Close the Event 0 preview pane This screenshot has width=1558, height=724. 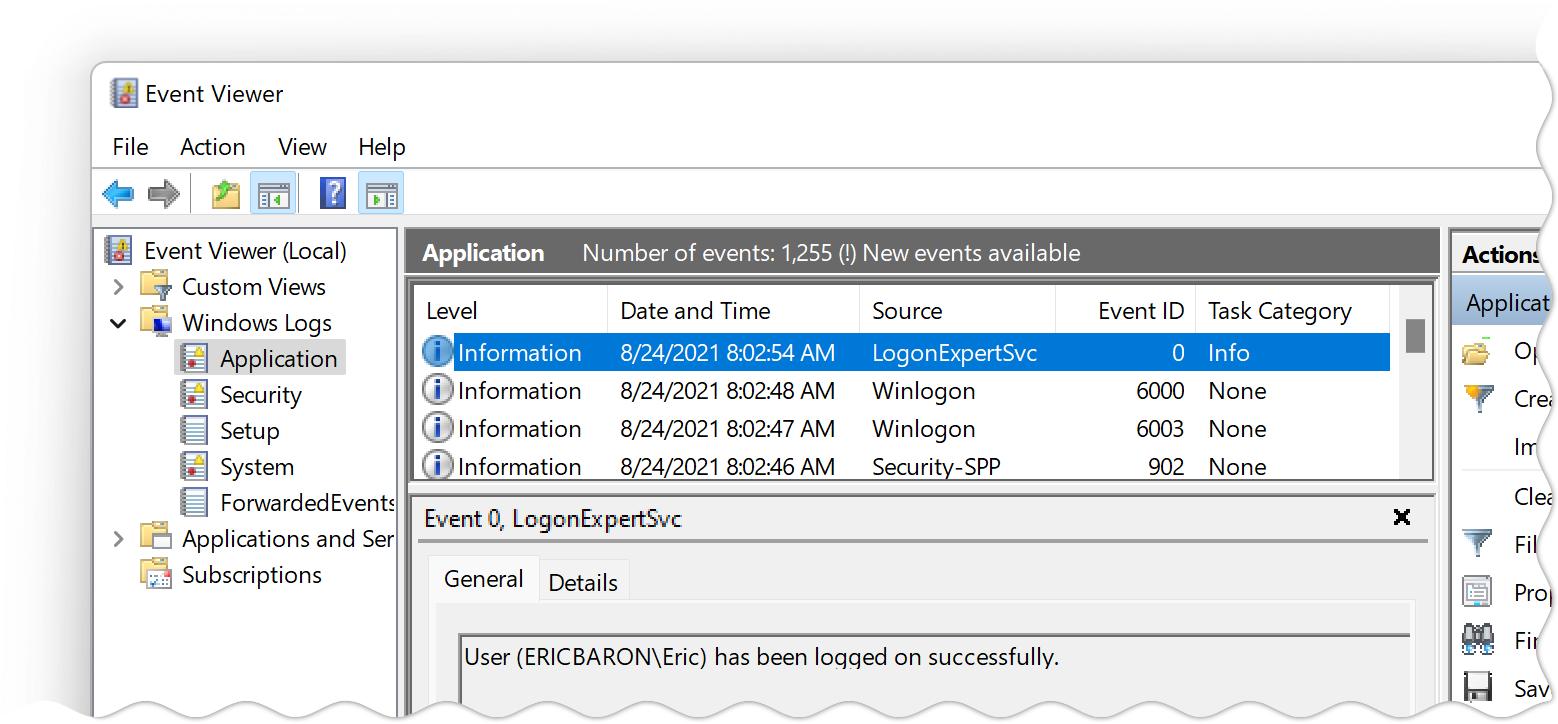1401,517
